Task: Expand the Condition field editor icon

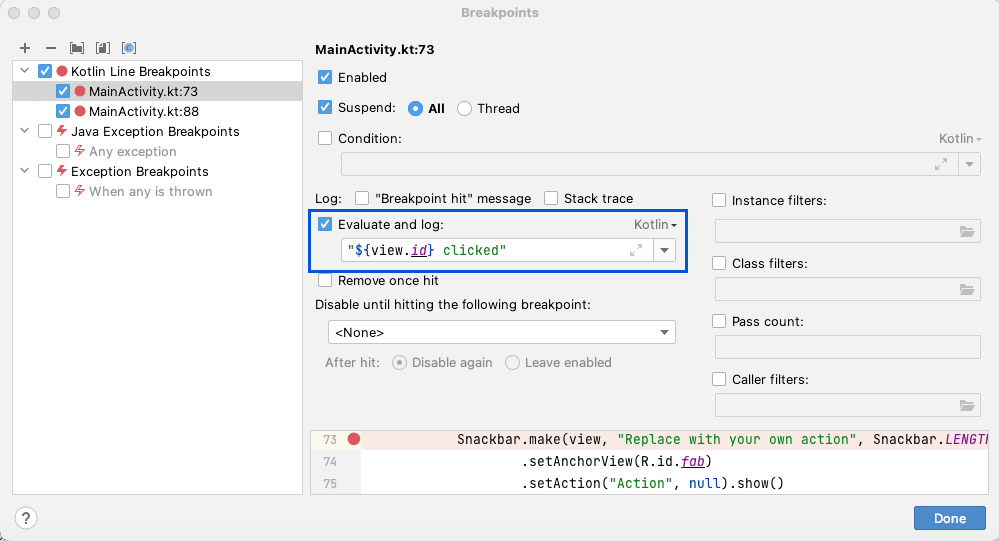Action: click(940, 164)
